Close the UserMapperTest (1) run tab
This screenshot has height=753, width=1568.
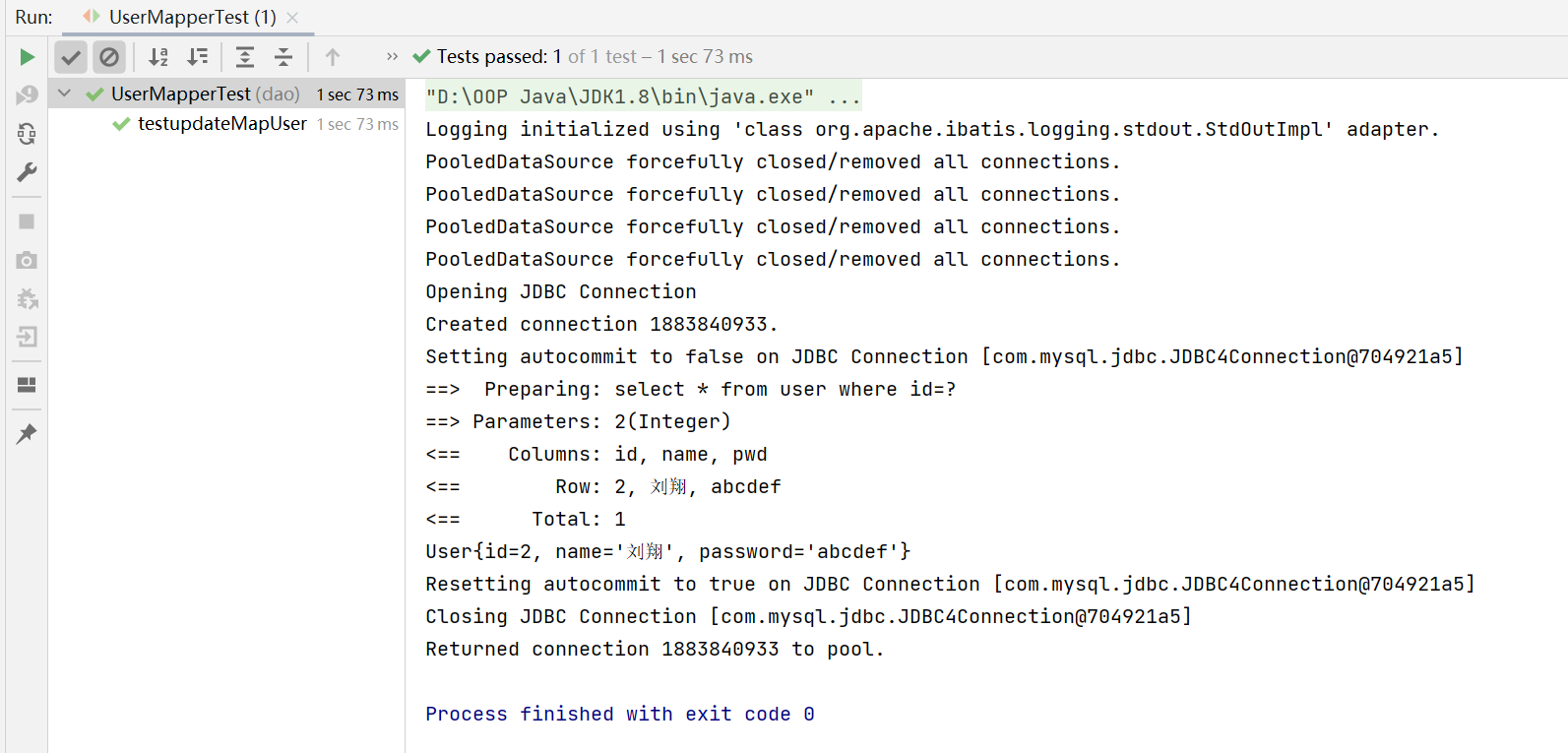click(x=292, y=17)
